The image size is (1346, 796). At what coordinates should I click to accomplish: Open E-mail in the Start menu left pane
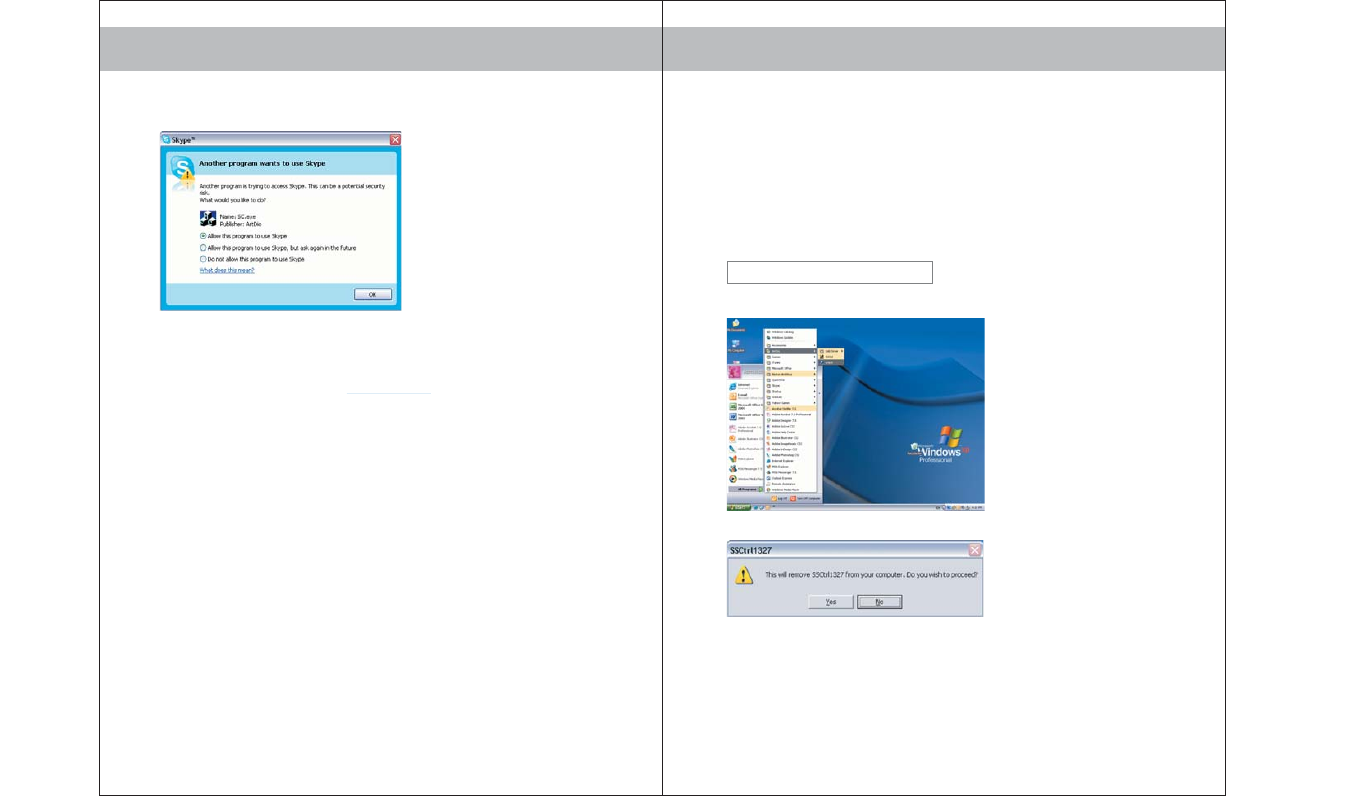[x=744, y=396]
